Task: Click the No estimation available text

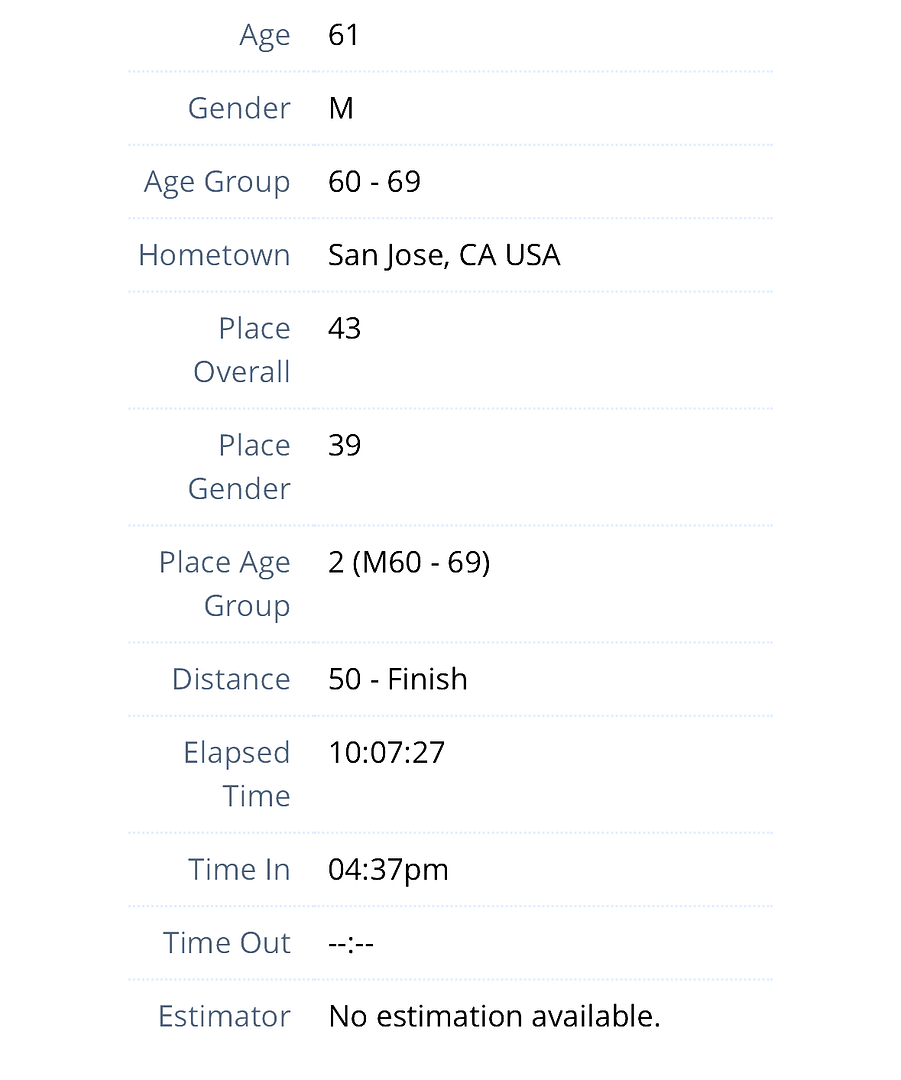Action: click(494, 1016)
